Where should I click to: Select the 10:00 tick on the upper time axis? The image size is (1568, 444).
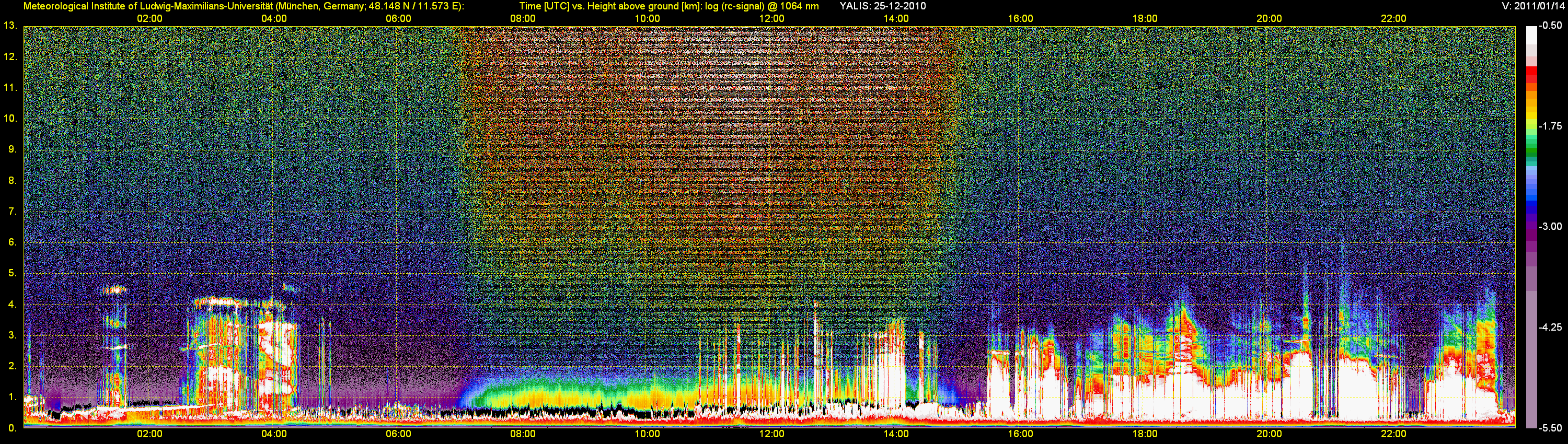(x=648, y=19)
